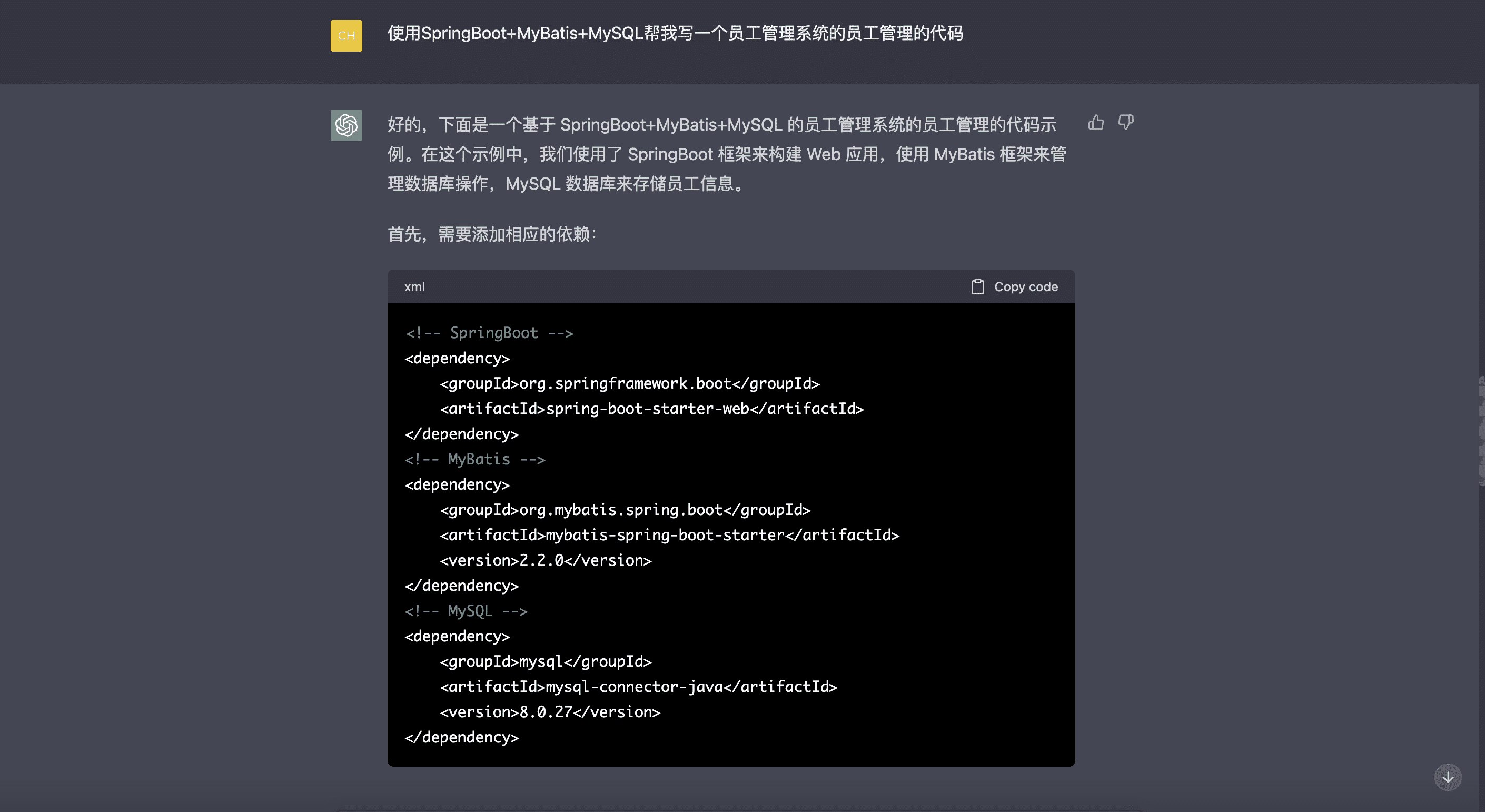This screenshot has width=1485, height=812.
Task: Click the version 8.0.27 code line
Action: click(x=549, y=712)
